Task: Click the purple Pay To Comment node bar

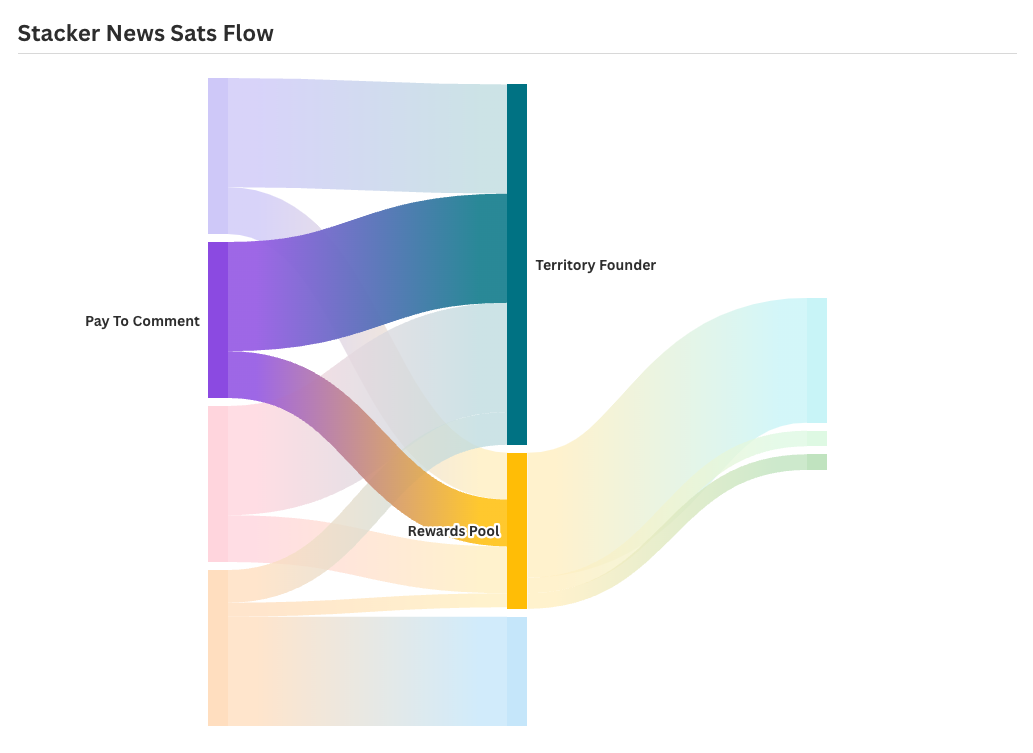Action: pyautogui.click(x=218, y=320)
